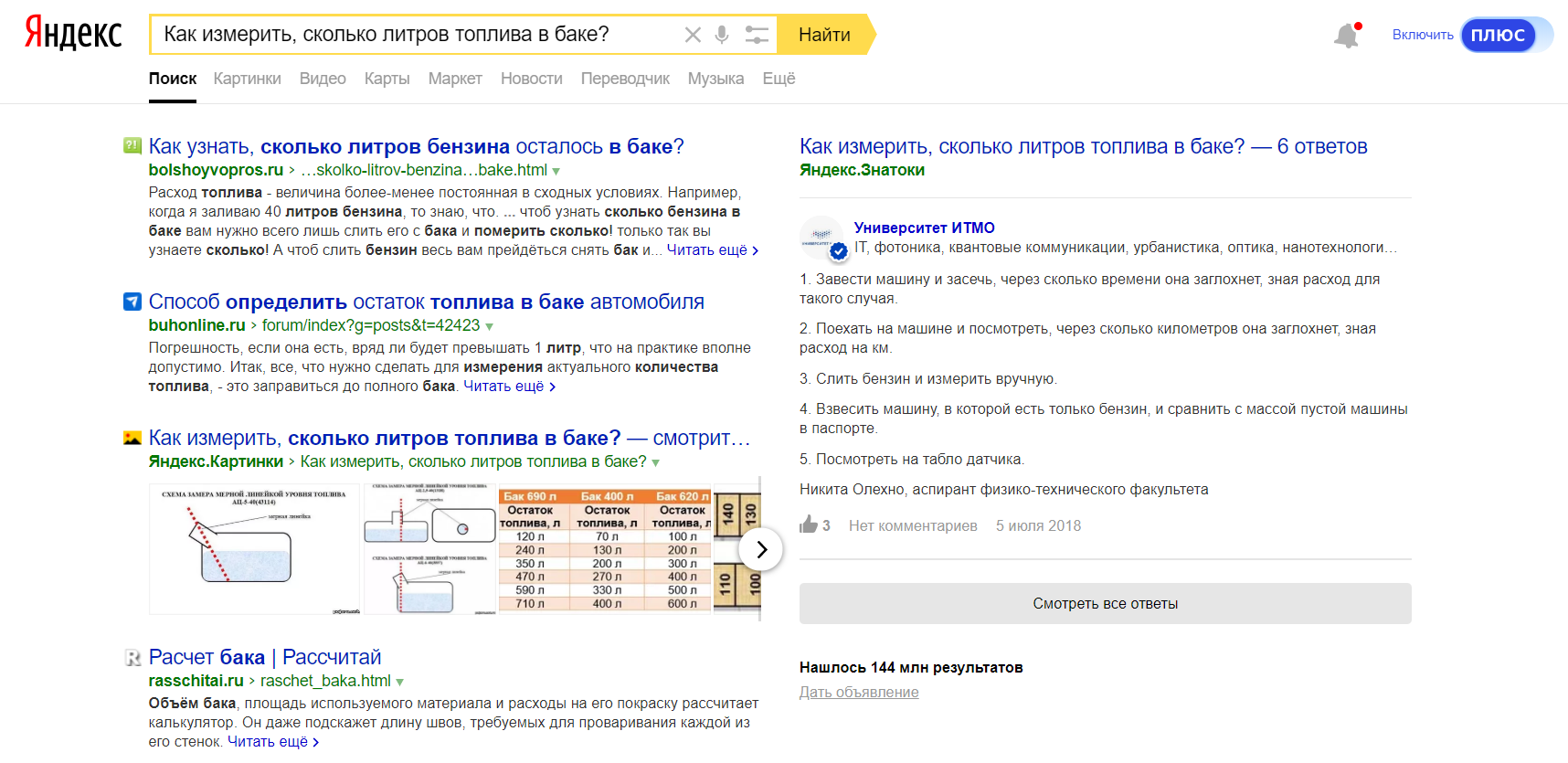Open 'Как измерить...— смотрит' images result
The height and width of the screenshot is (763, 1568).
(x=450, y=439)
